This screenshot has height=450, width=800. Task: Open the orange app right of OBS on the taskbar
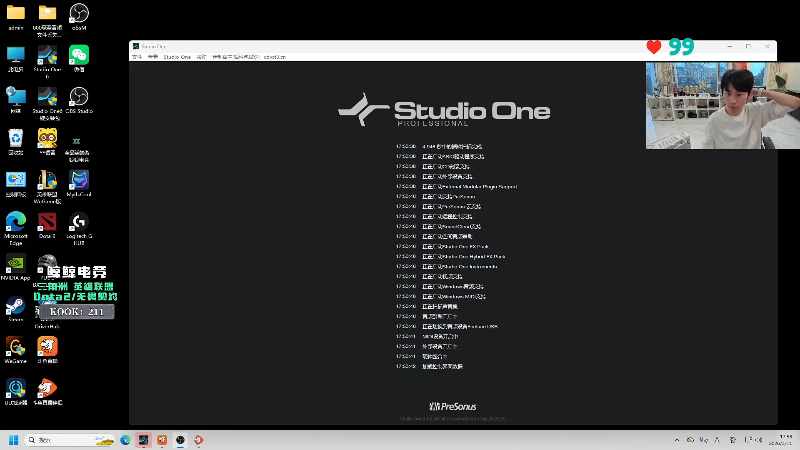198,440
